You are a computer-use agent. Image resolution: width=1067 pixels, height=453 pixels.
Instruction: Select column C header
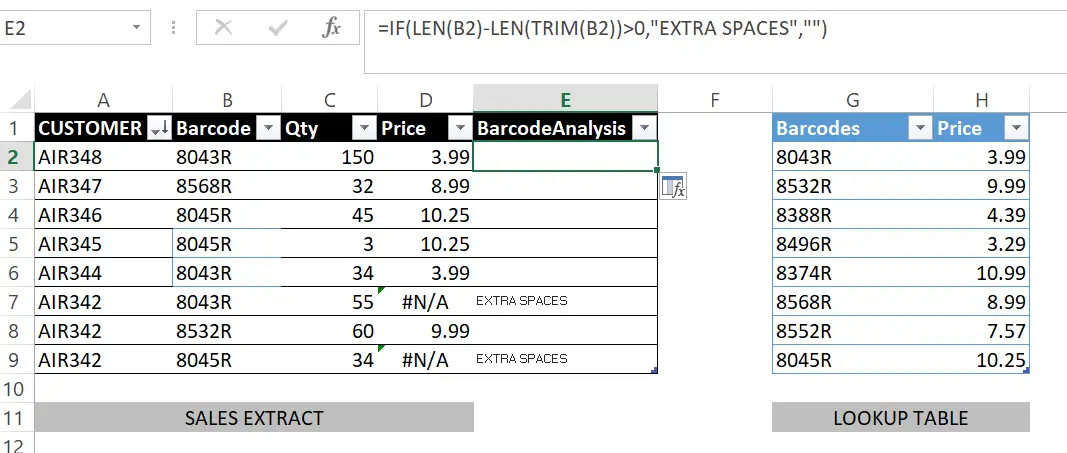click(329, 100)
